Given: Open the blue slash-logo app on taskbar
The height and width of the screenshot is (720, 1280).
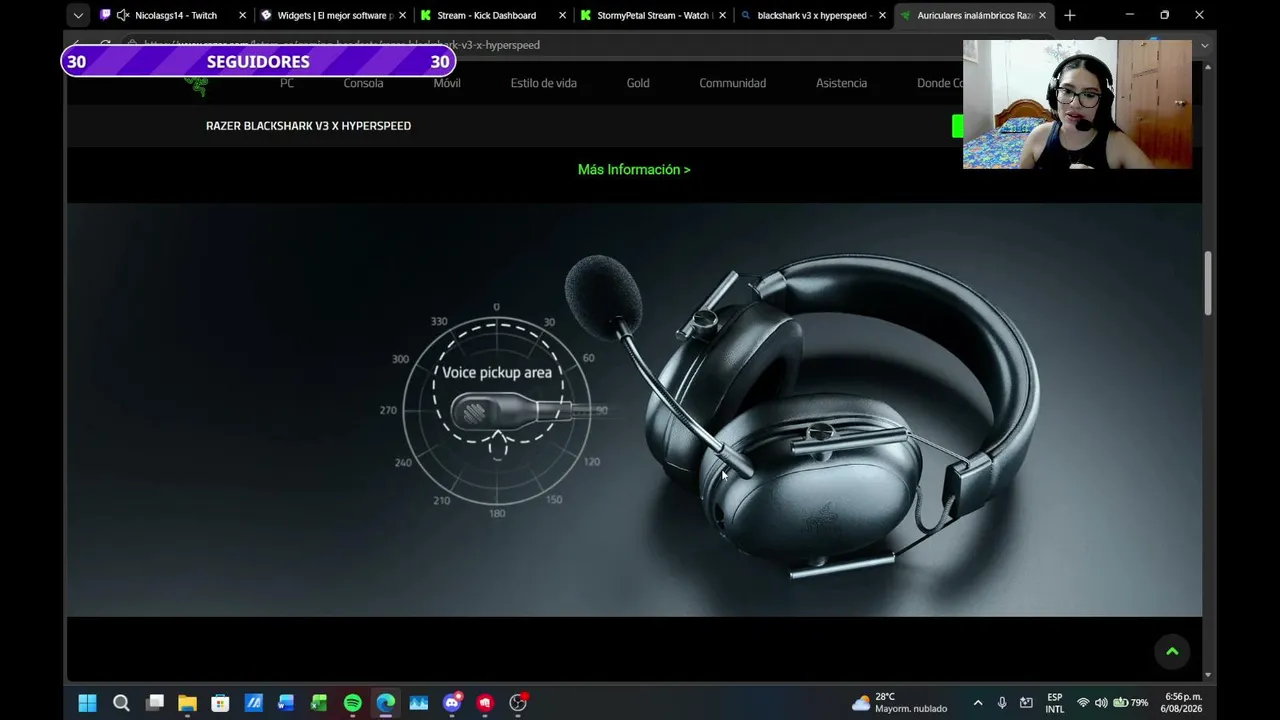Looking at the screenshot, I should [x=253, y=703].
